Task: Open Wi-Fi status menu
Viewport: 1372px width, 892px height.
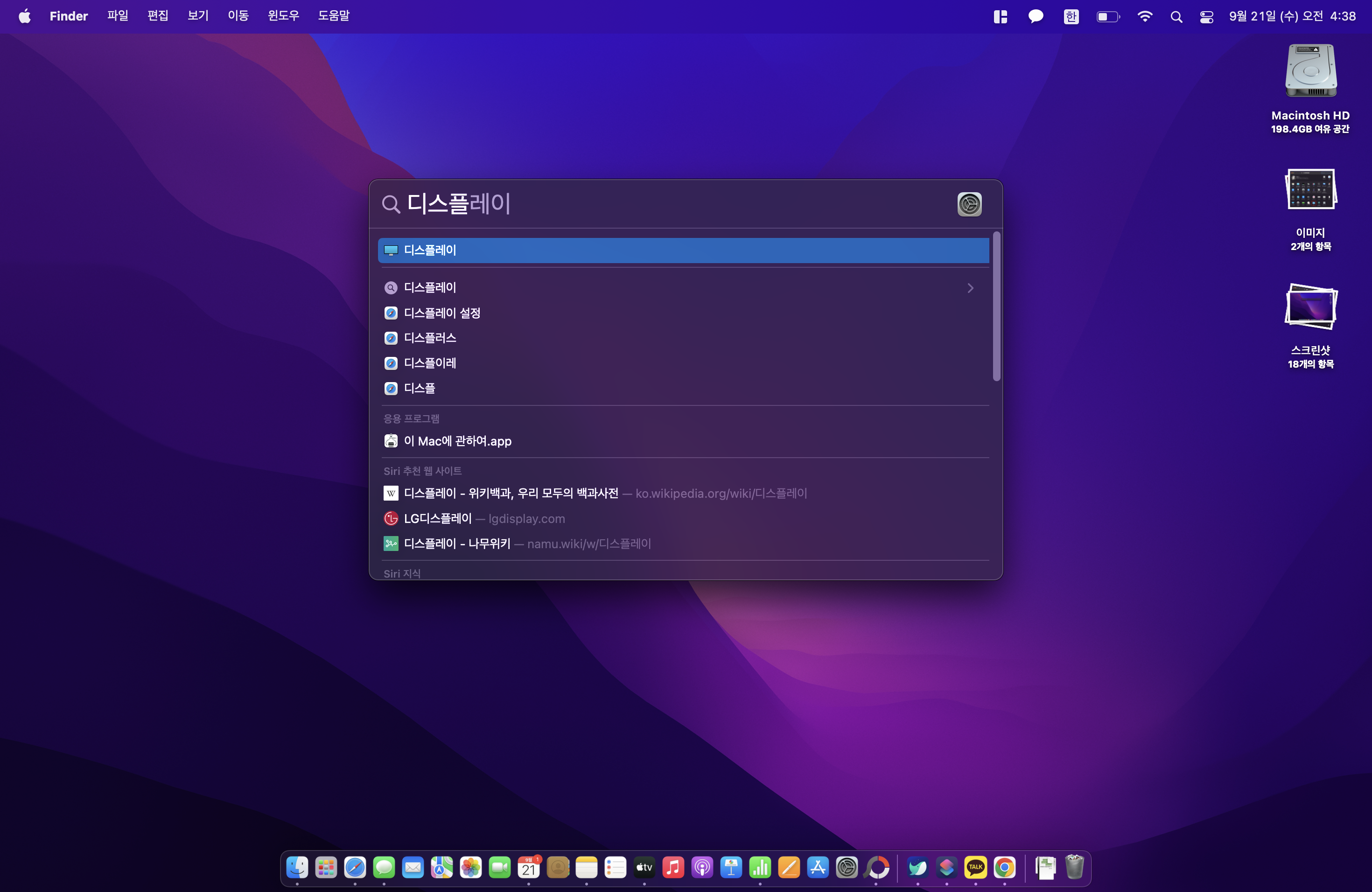Action: coord(1144,17)
